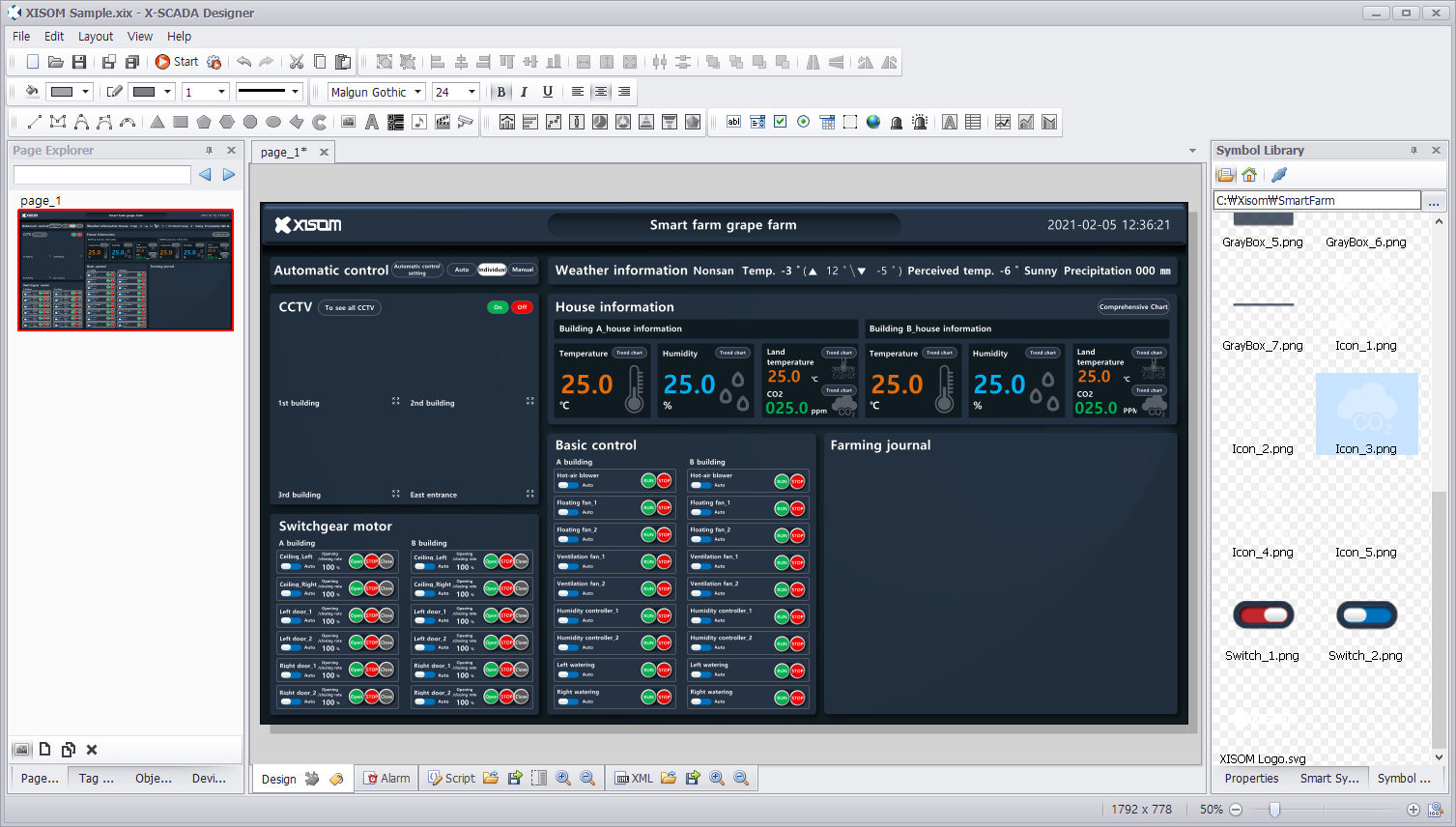Screen dimensions: 1456x827
Task: Insert a video clapperboard object
Action: 443,122
